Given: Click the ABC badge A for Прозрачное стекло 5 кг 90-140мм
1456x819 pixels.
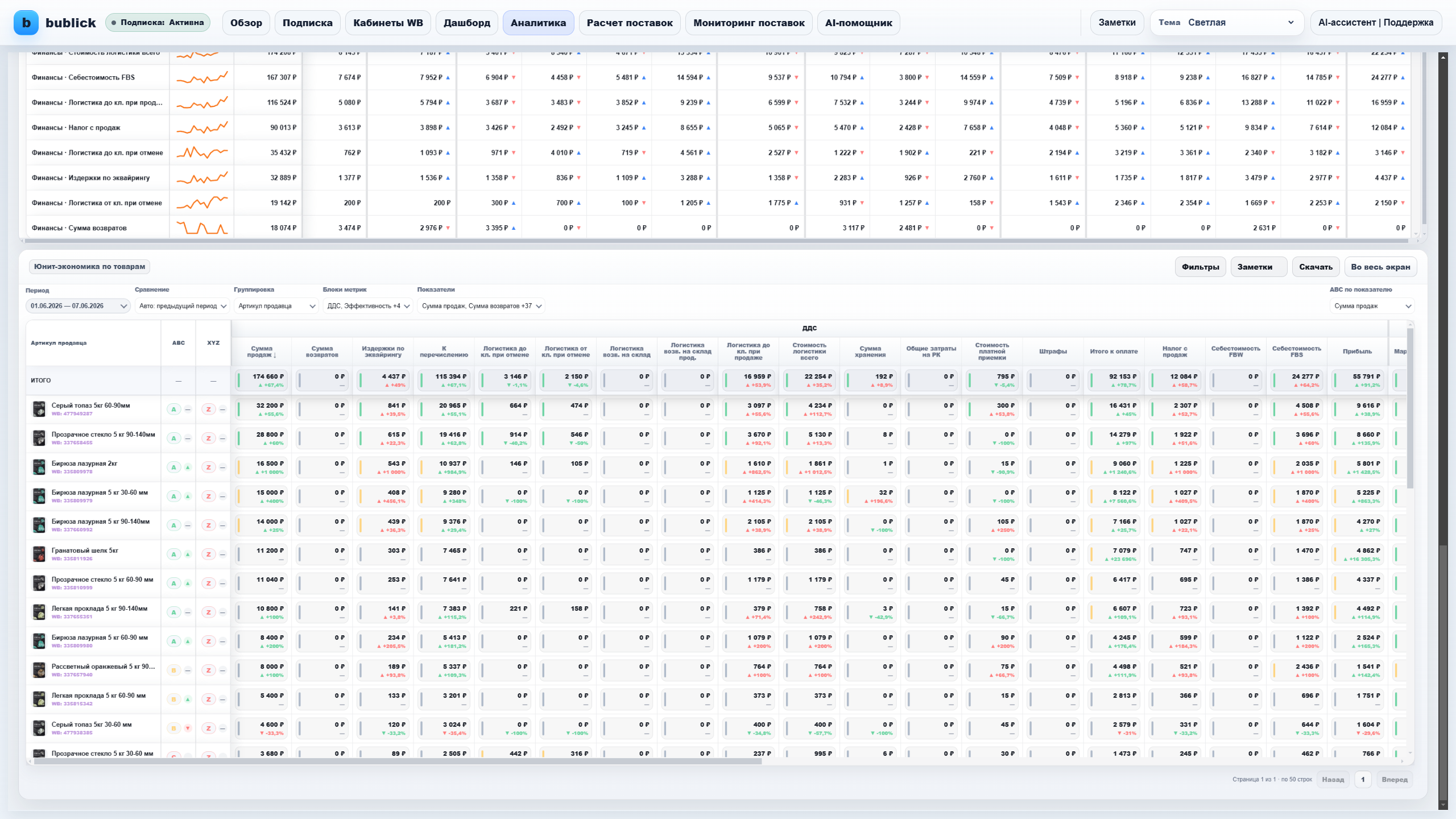Looking at the screenshot, I should coord(174,438).
